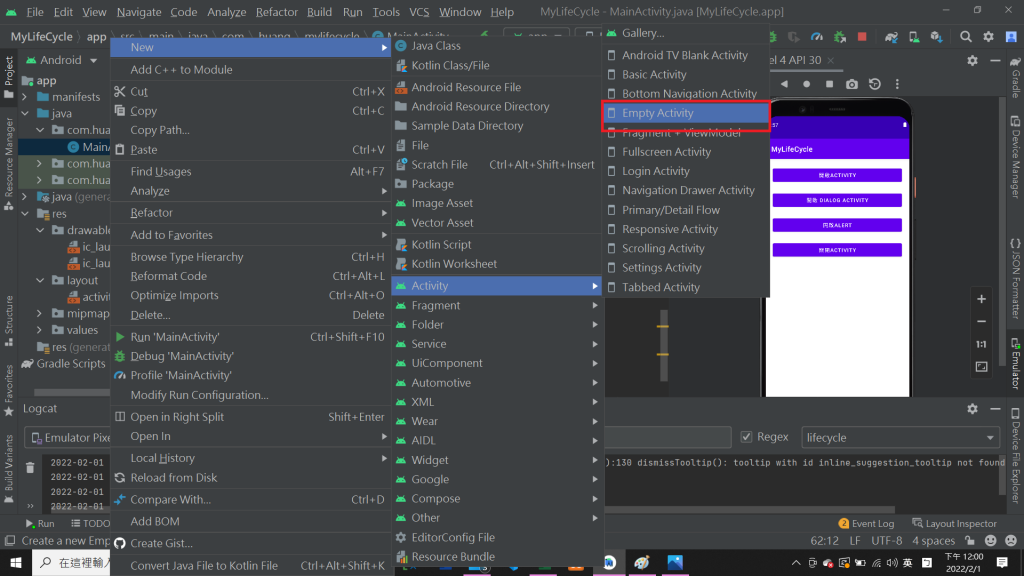1024x576 pixels.
Task: Click the emulator screenshot camera icon
Action: [x=852, y=84]
